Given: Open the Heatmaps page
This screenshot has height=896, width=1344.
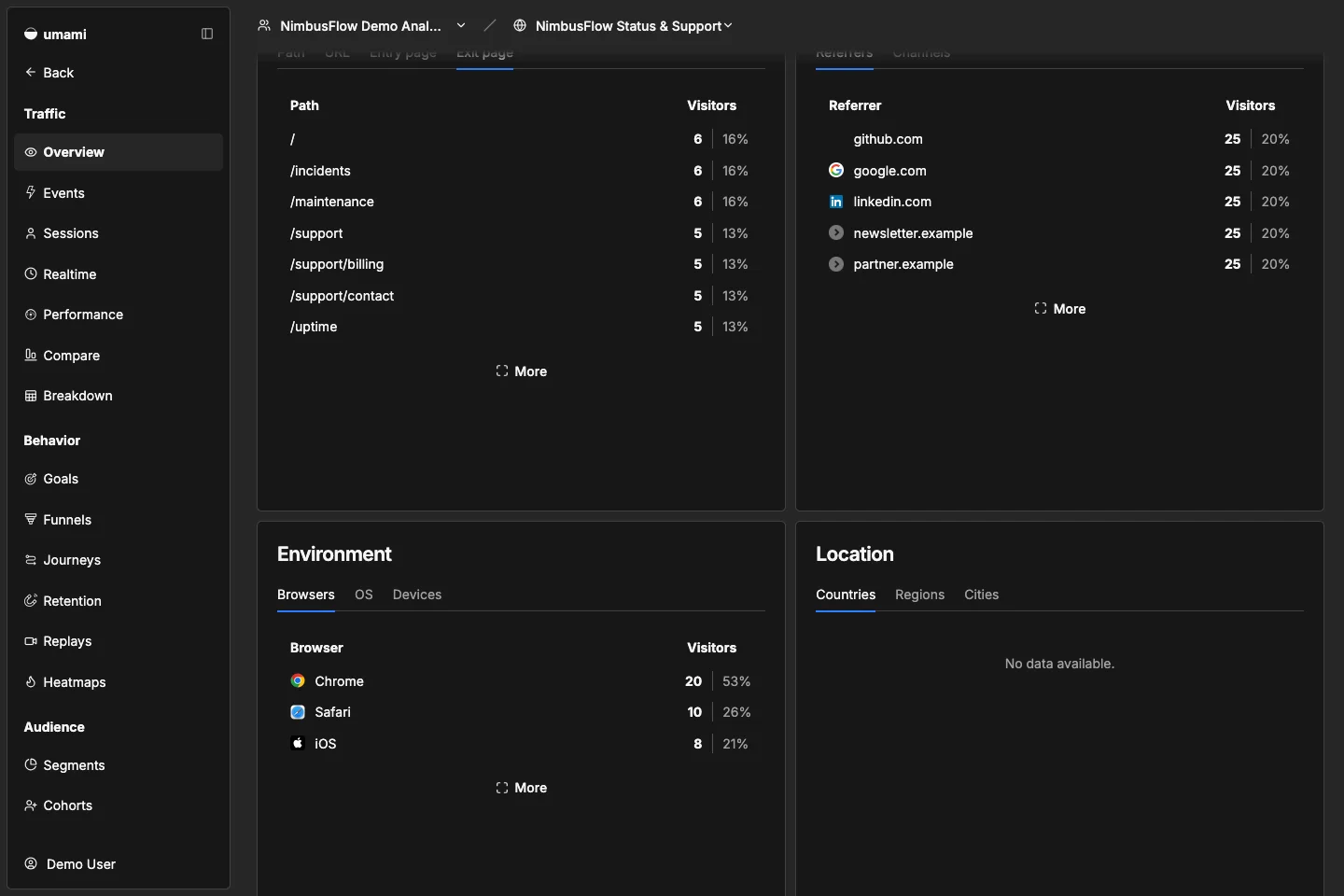Looking at the screenshot, I should click(119, 682).
